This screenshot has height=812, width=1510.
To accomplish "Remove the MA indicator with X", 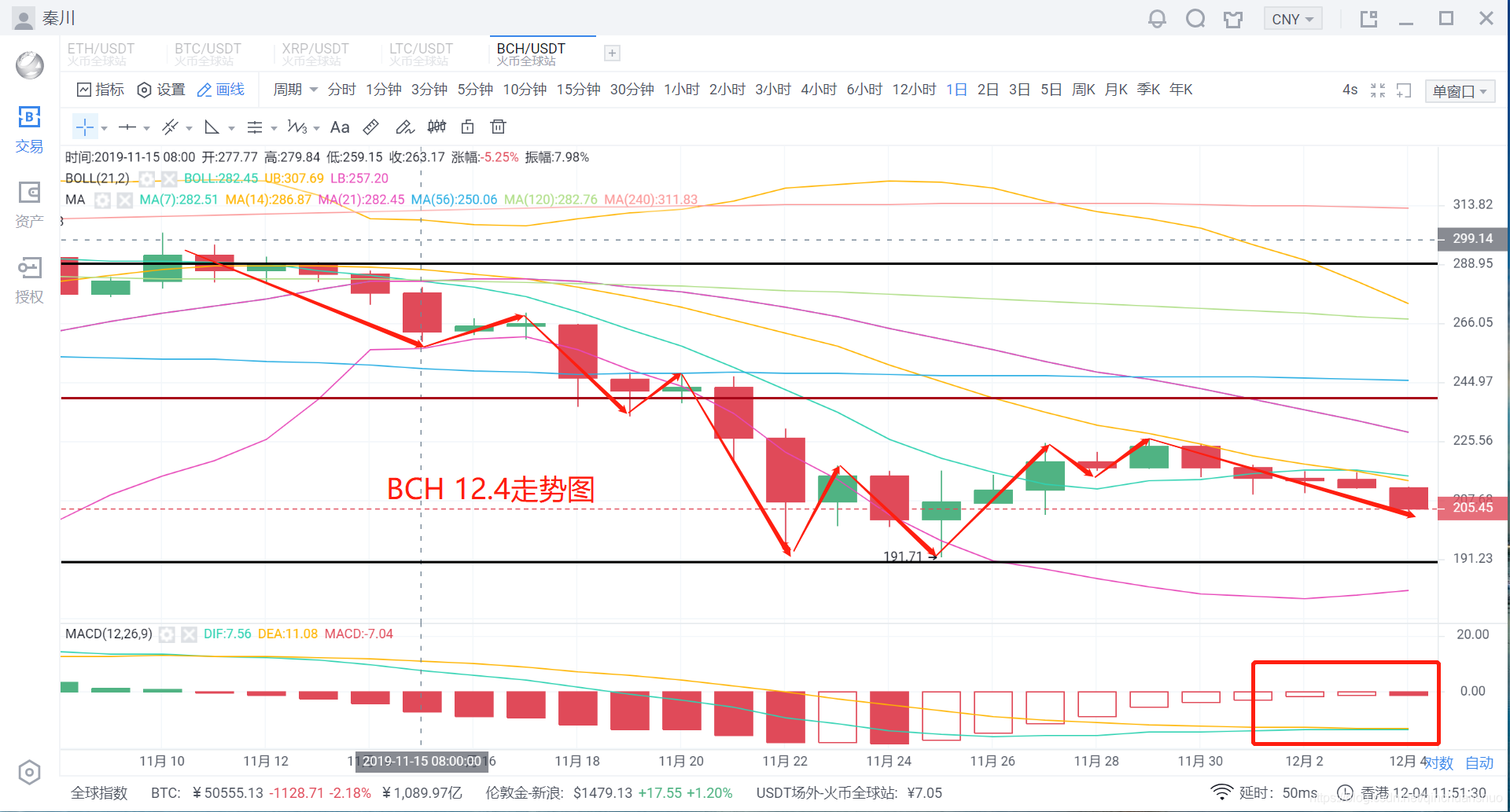I will point(124,200).
